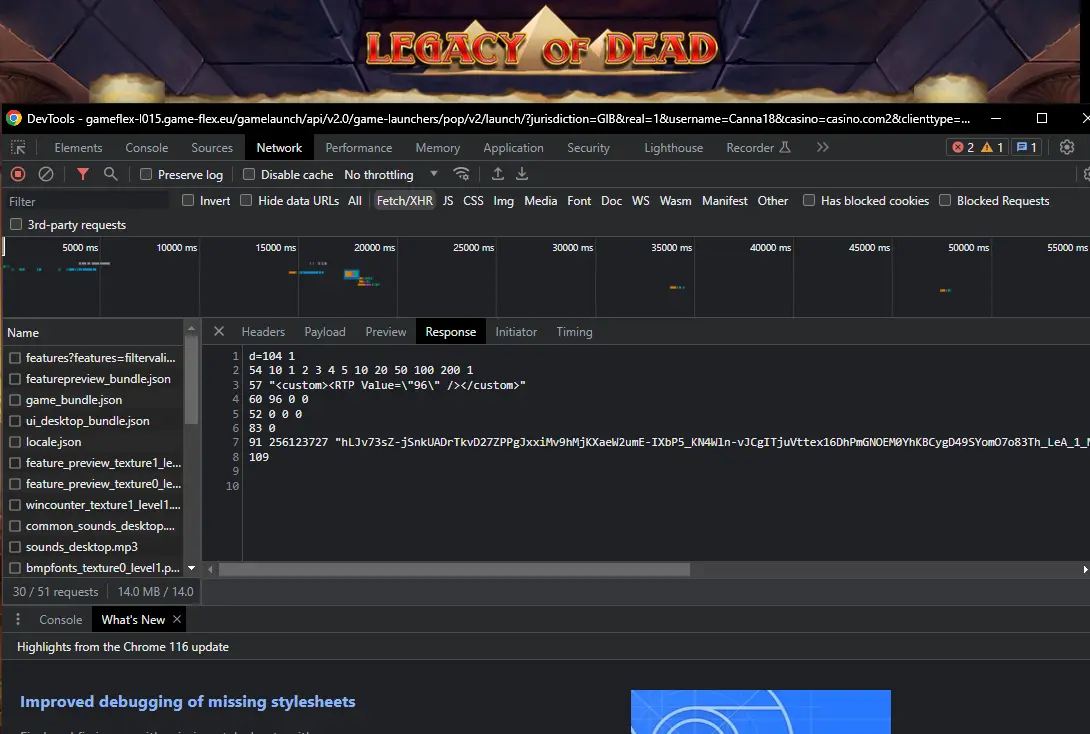Image resolution: width=1090 pixels, height=734 pixels.
Task: Import HAR file upload icon
Action: pyautogui.click(x=498, y=174)
